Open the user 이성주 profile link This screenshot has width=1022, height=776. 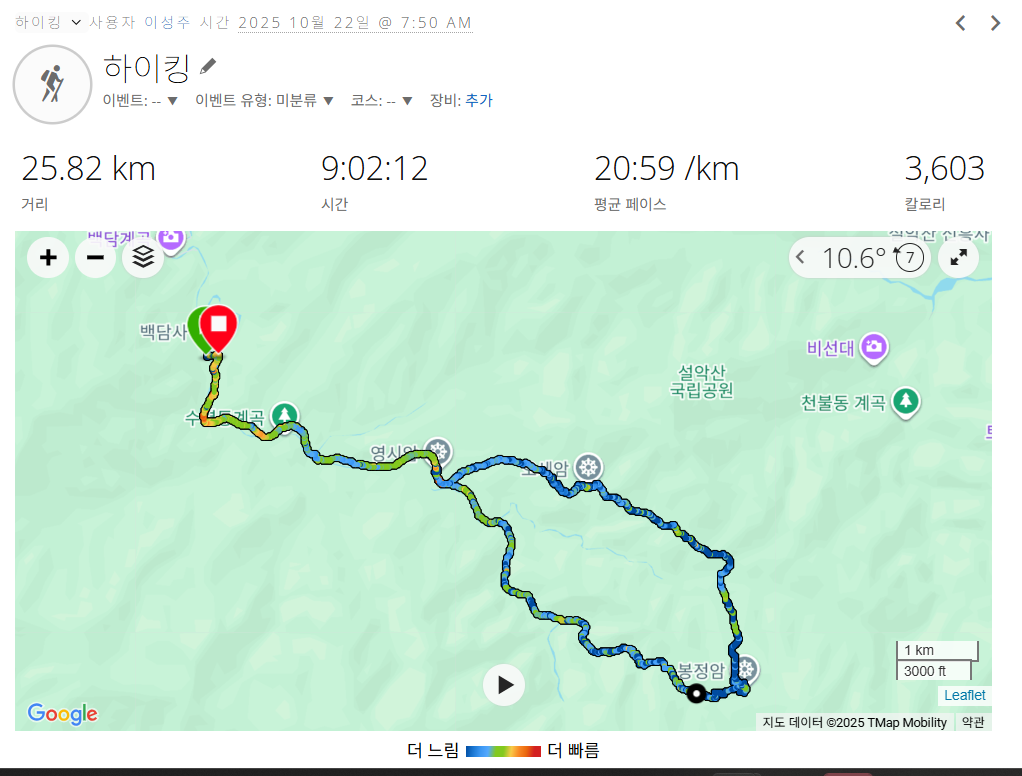click(168, 22)
